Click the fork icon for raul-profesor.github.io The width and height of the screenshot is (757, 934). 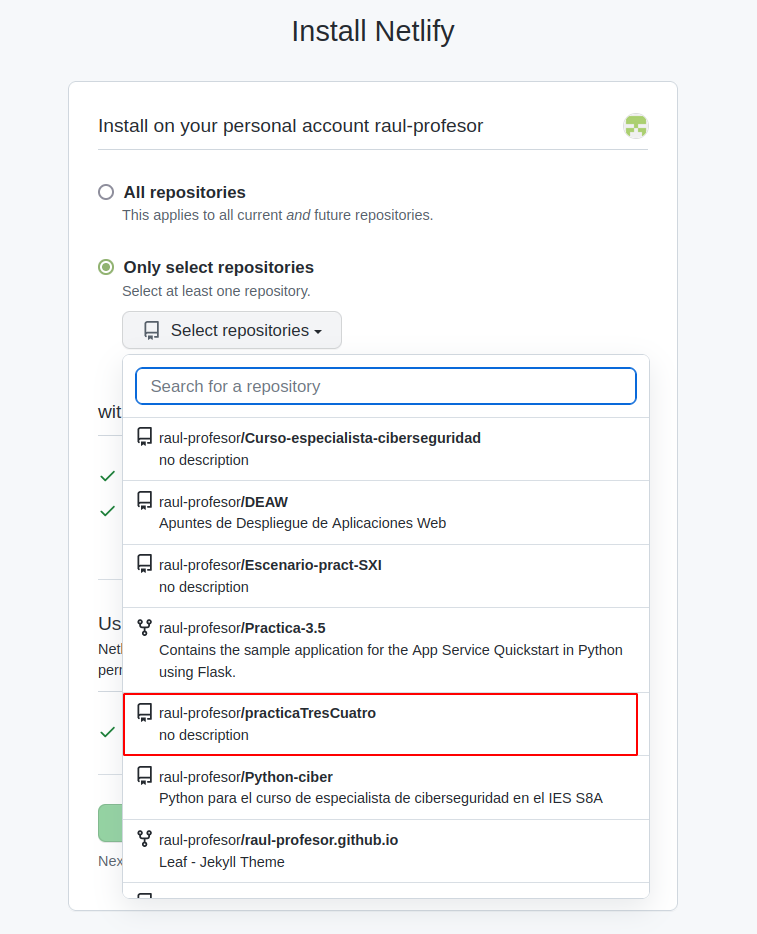pyautogui.click(x=145, y=839)
